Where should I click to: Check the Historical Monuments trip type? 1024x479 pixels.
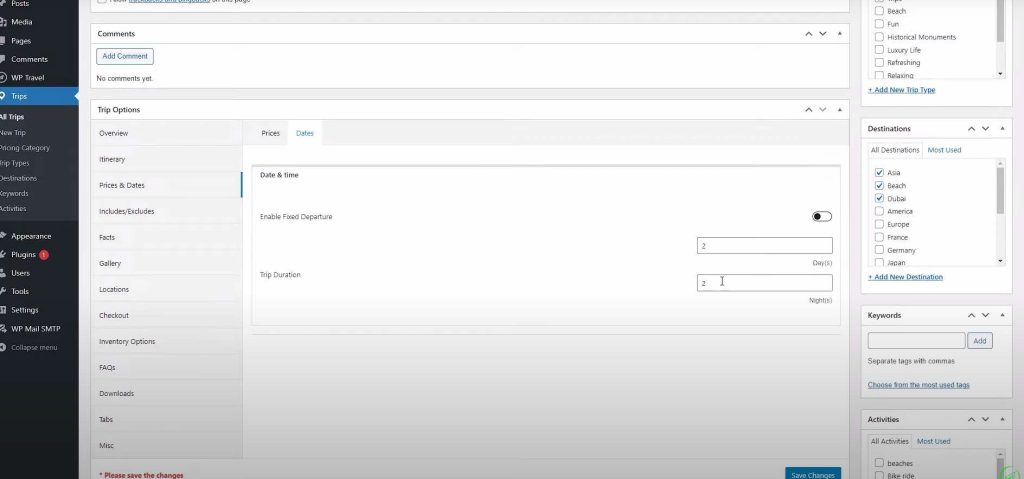[879, 37]
